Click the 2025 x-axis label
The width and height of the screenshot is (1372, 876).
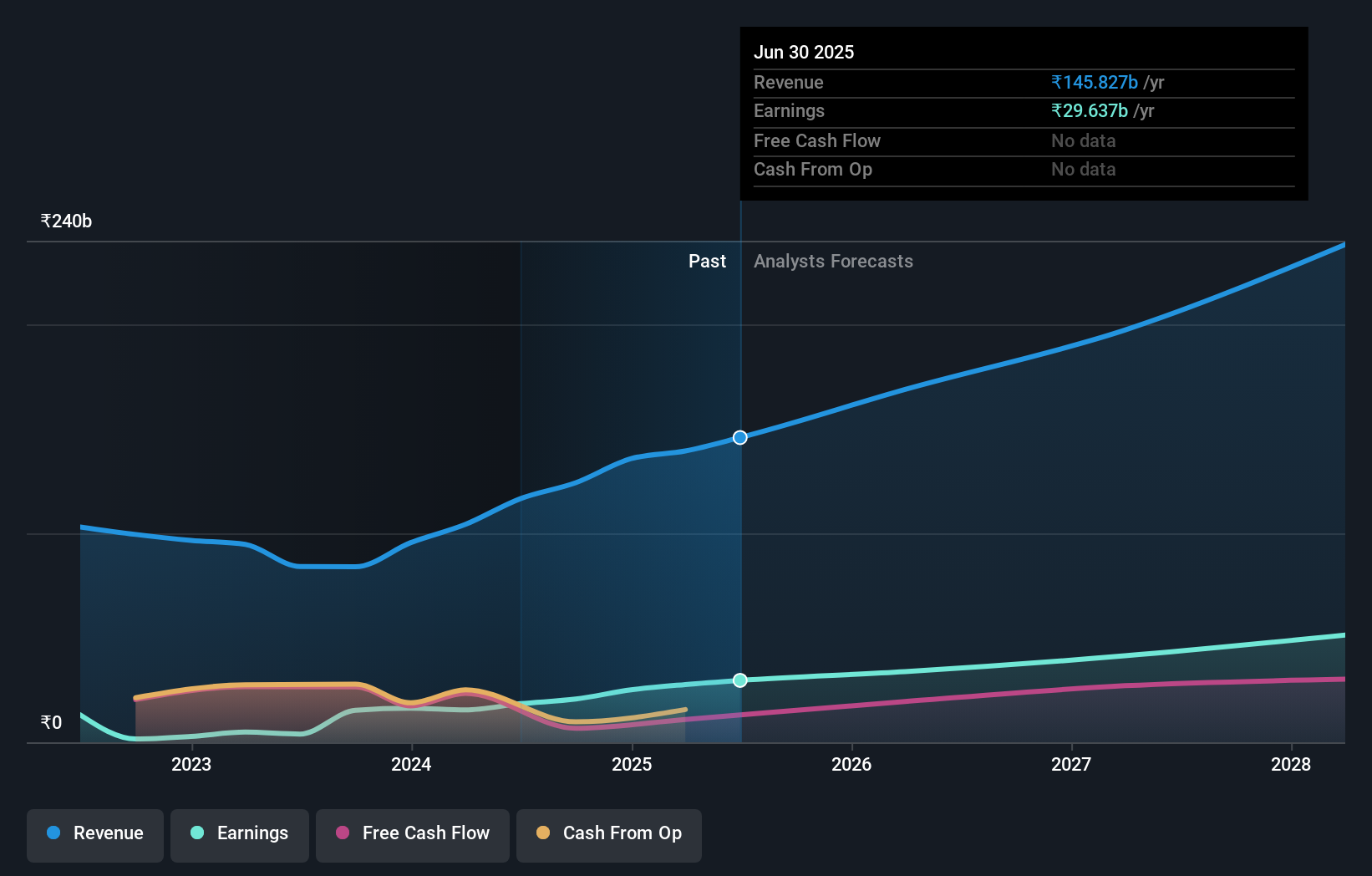(632, 764)
